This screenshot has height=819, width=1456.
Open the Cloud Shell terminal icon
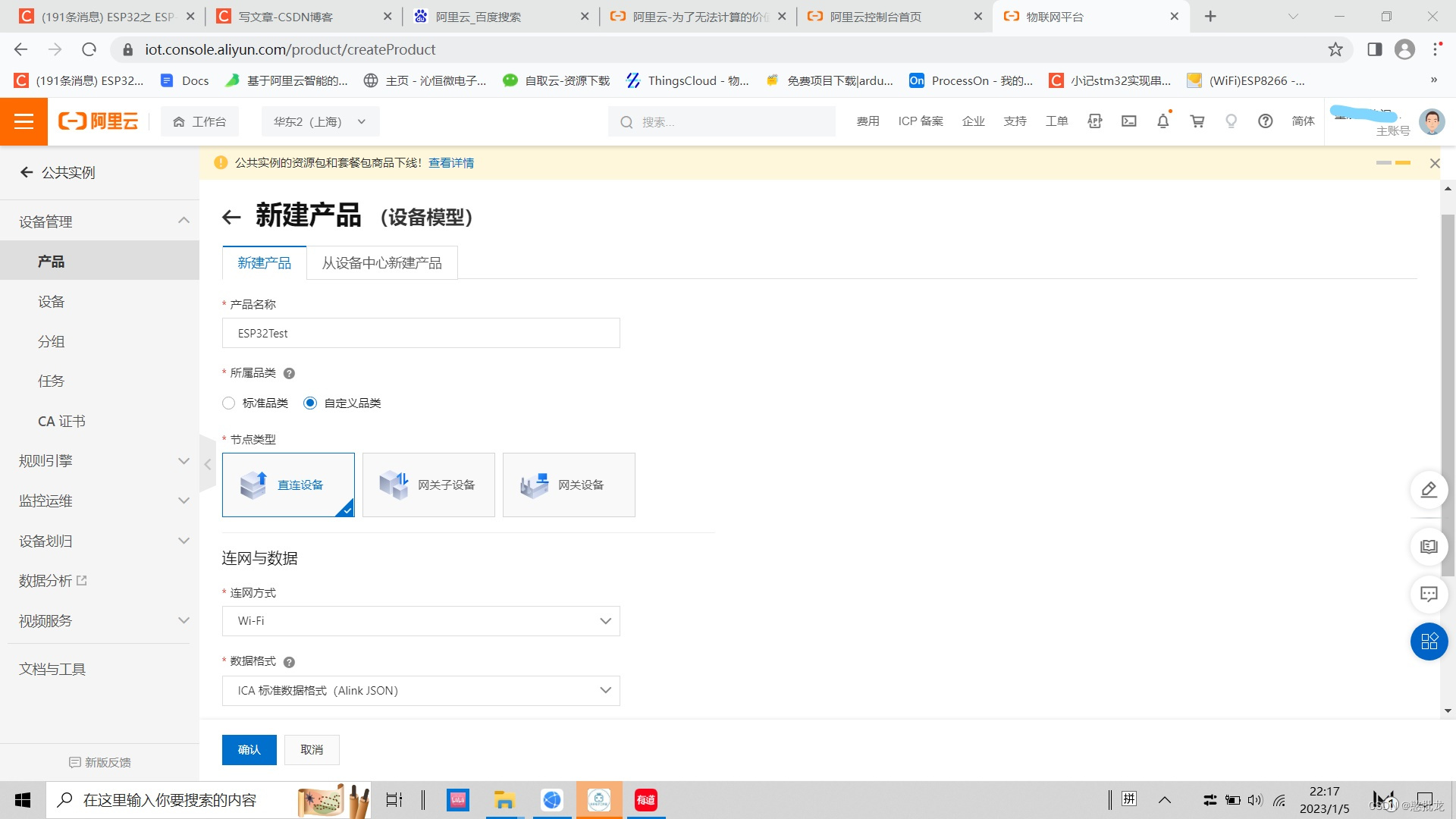pos(1128,121)
